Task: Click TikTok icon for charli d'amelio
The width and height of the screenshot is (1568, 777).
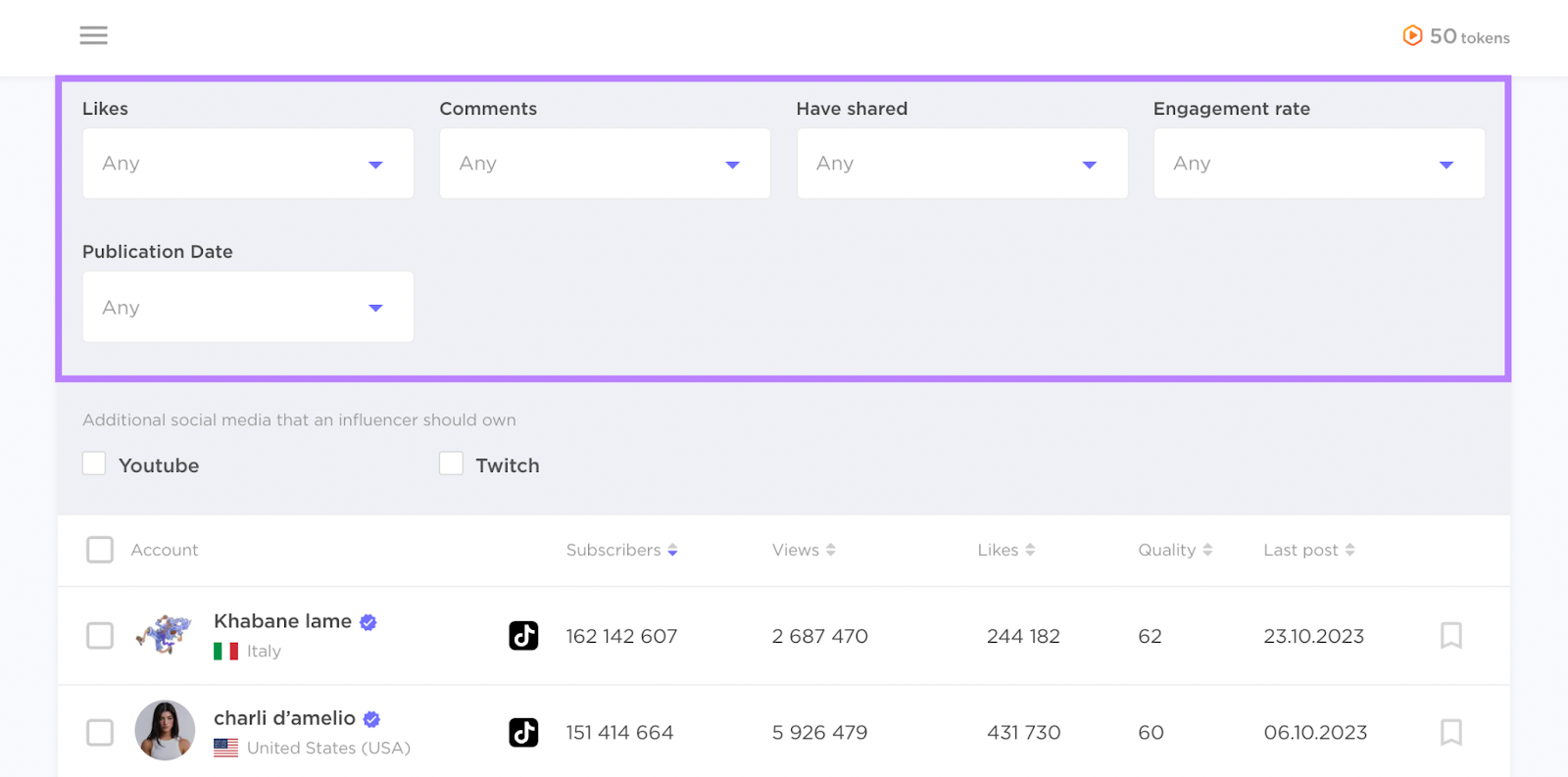Action: [x=523, y=732]
